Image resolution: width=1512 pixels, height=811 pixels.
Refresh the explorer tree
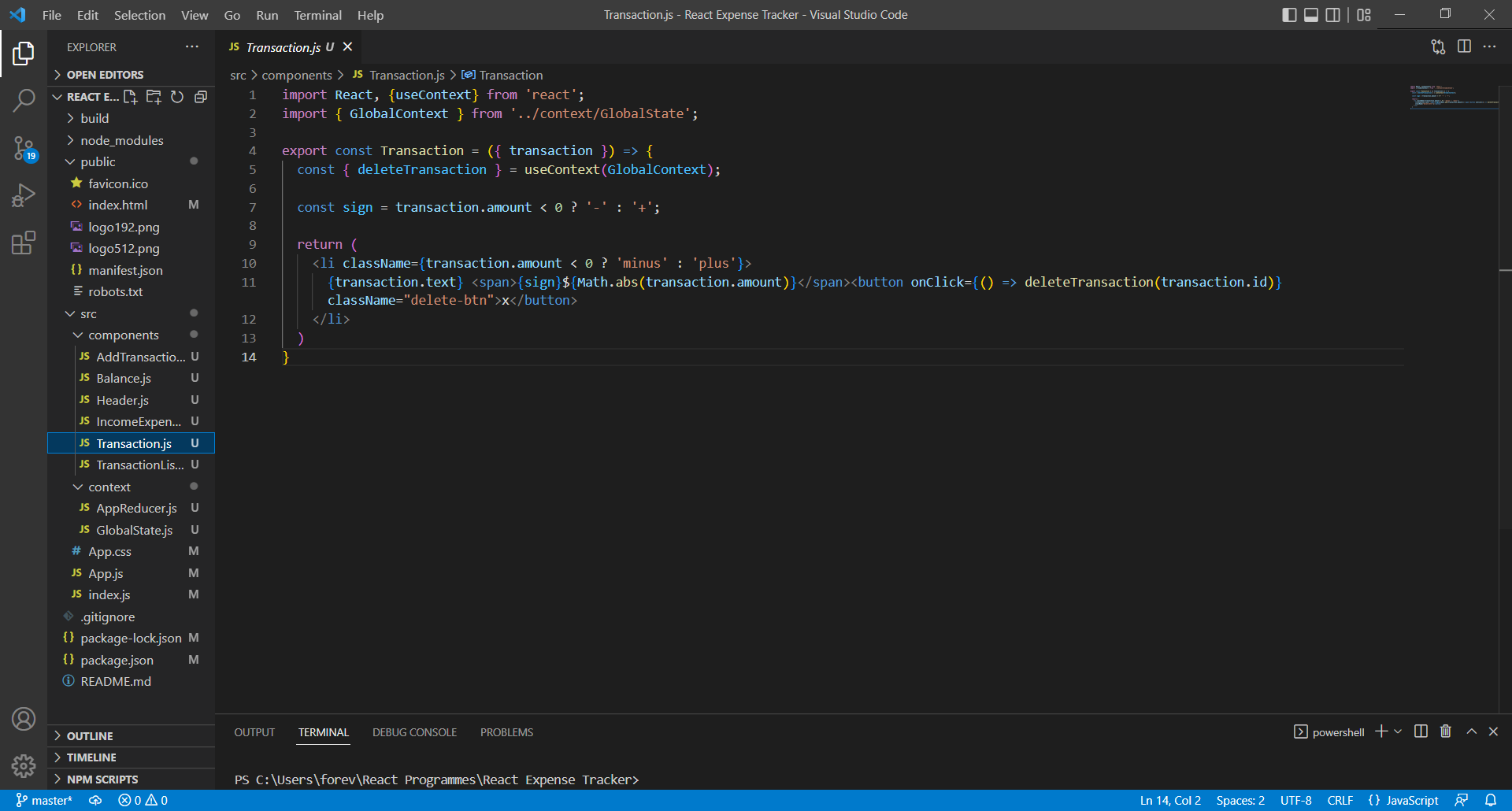(177, 97)
